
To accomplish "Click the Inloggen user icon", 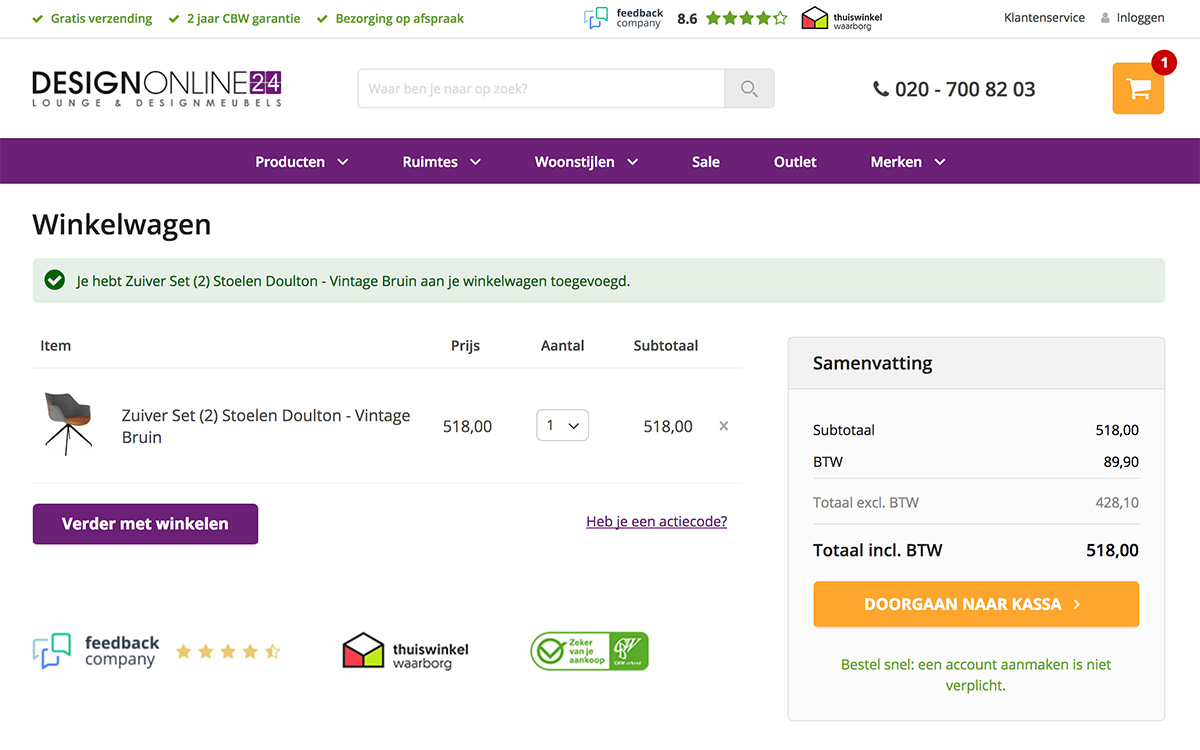I will [x=1105, y=18].
